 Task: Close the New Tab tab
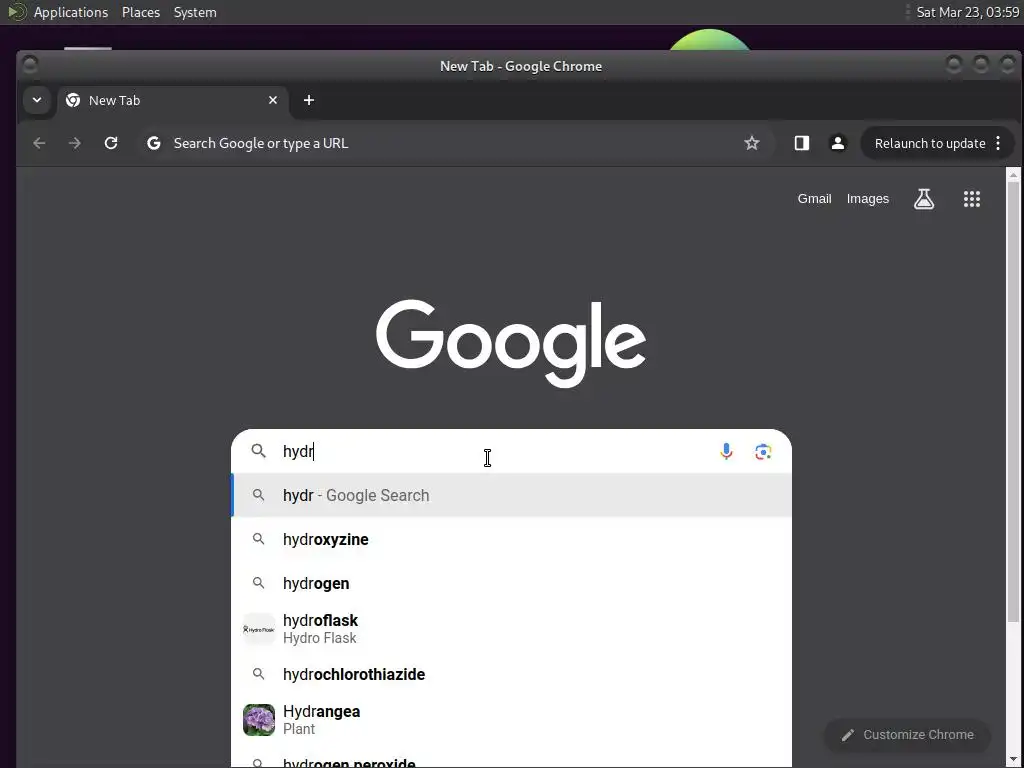(x=273, y=100)
